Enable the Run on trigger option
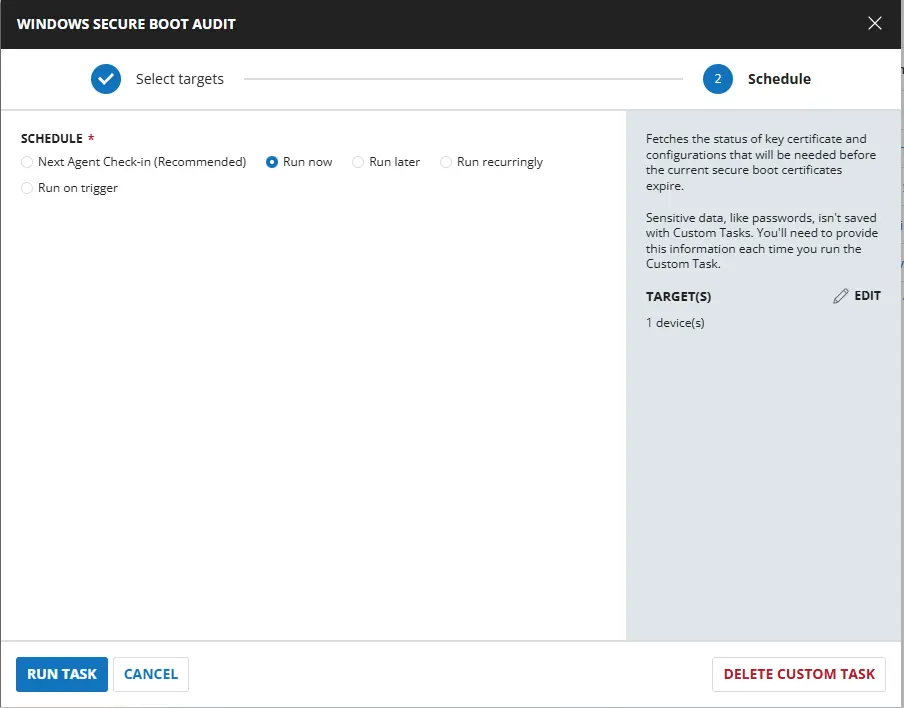 pyautogui.click(x=27, y=188)
